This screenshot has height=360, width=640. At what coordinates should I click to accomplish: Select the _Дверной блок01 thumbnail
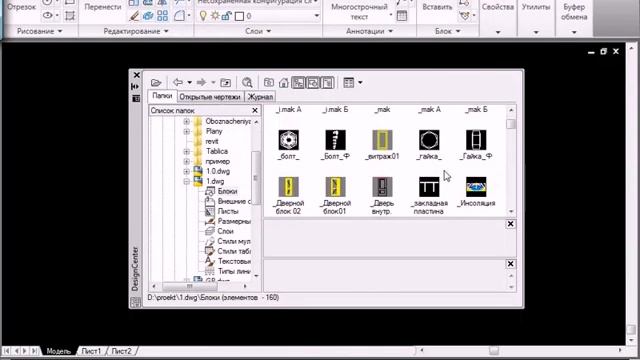(x=335, y=187)
